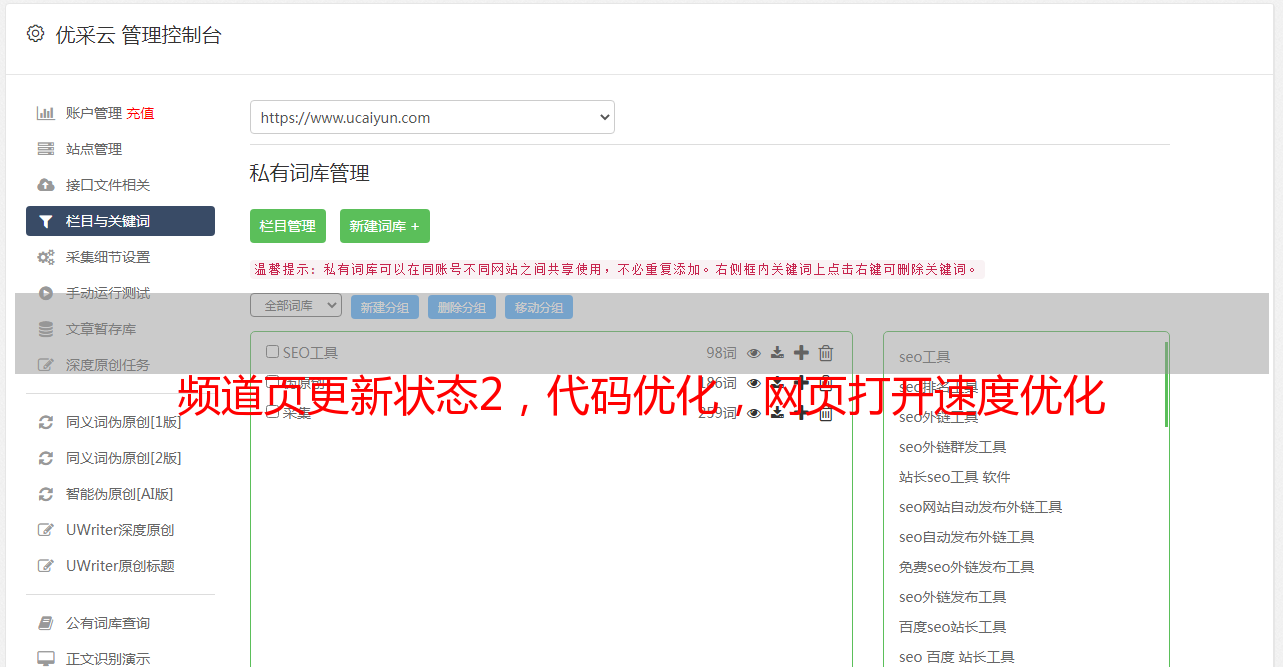Screen dimensions: 1283x667
Task: Select keyword seo外链群发工具
Action: (953, 447)
